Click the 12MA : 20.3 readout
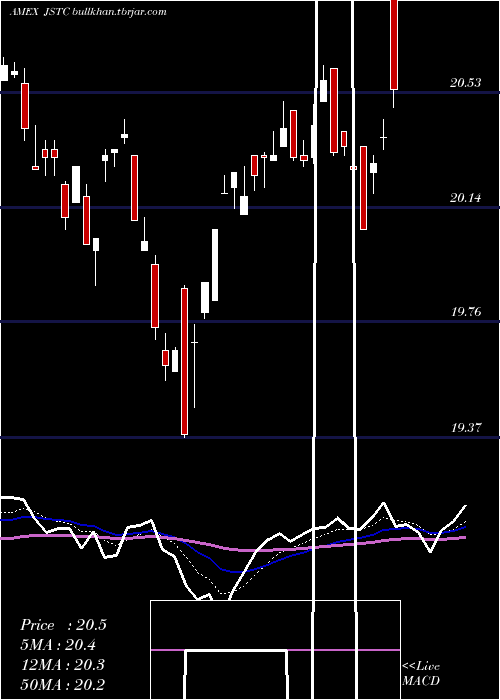 63,665
